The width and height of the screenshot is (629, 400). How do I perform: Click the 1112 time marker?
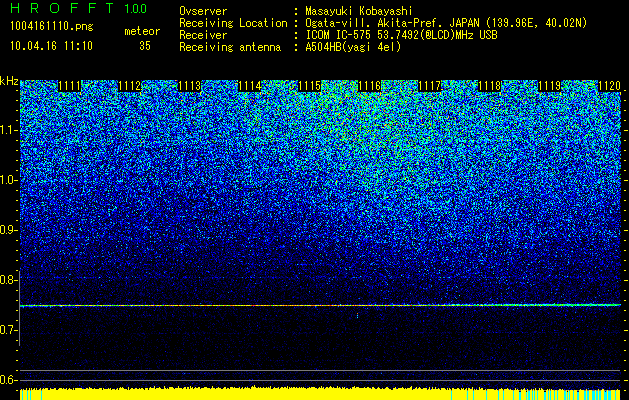[x=130, y=86]
